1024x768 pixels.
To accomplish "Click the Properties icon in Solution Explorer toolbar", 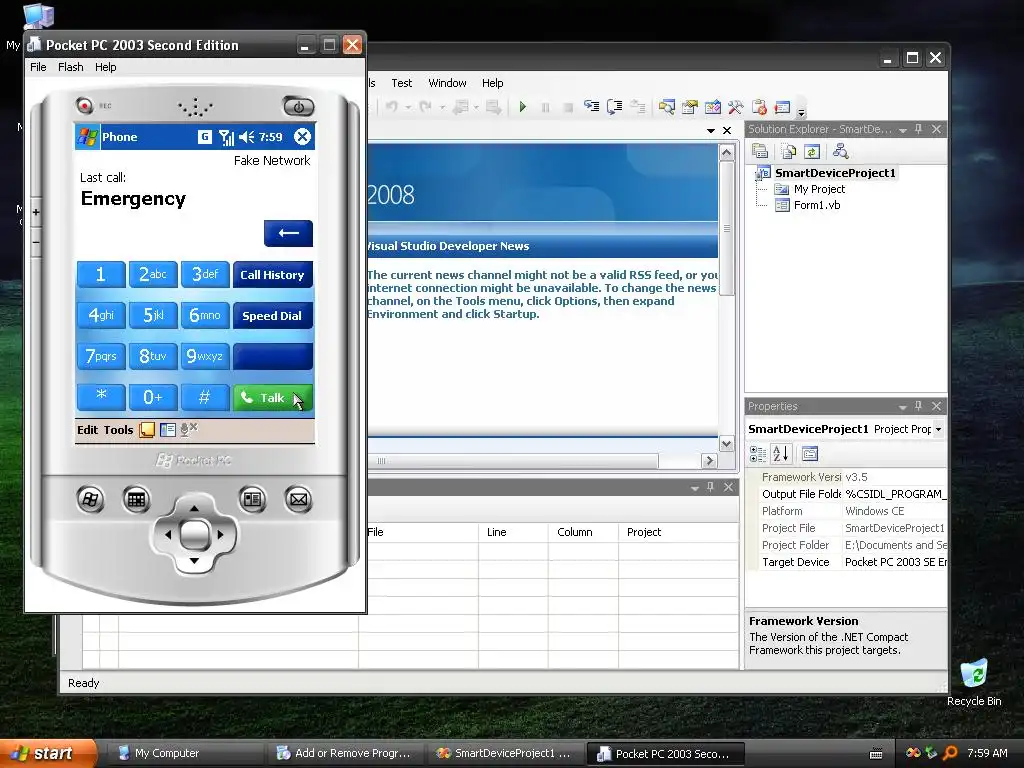I will [760, 152].
